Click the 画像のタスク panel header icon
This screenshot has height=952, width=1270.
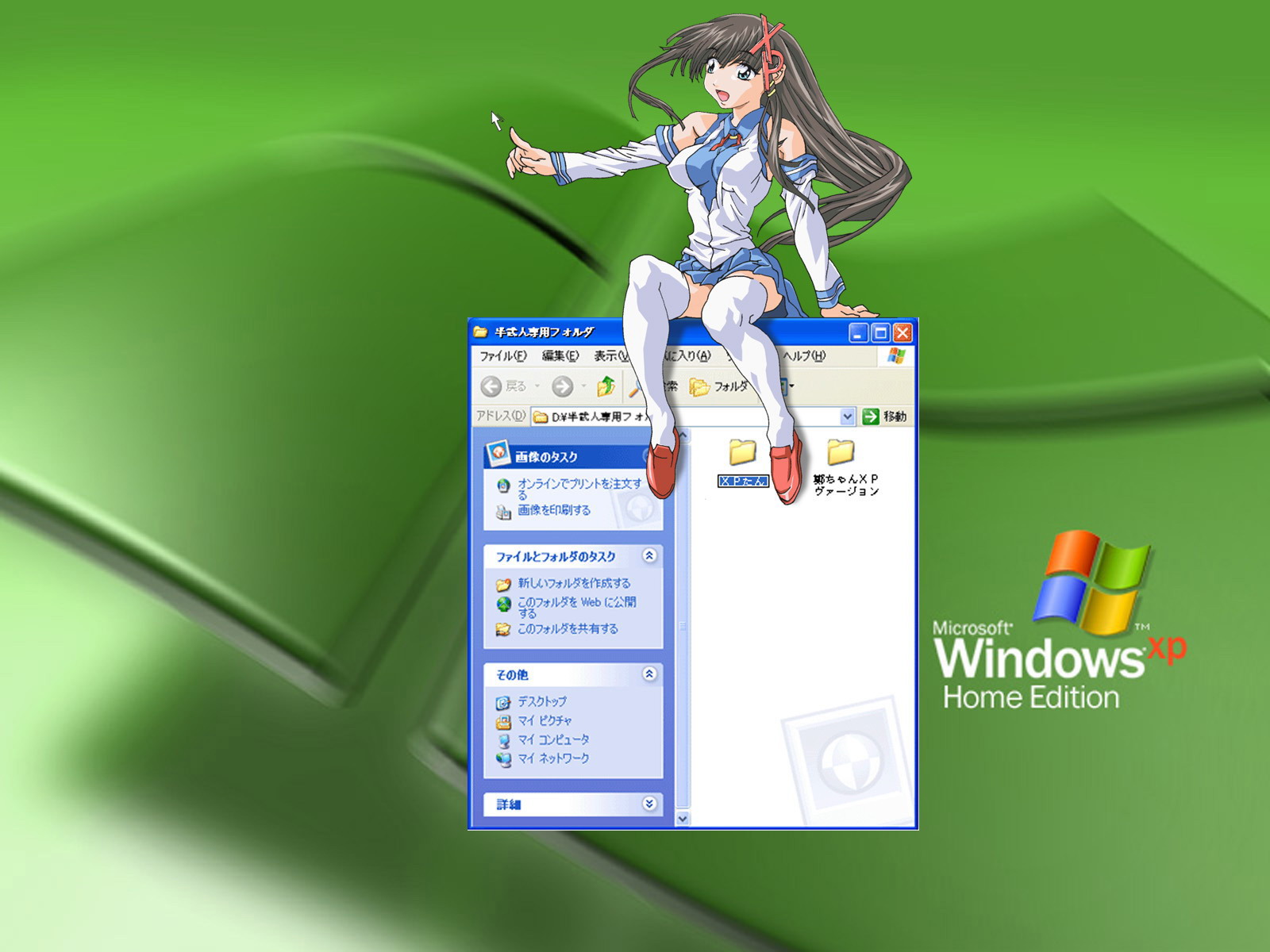tap(498, 454)
